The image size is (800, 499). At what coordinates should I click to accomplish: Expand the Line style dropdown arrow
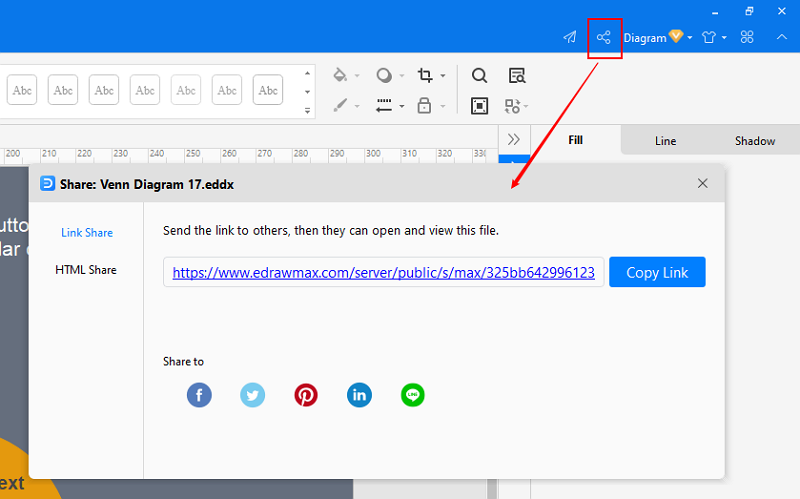click(x=402, y=106)
